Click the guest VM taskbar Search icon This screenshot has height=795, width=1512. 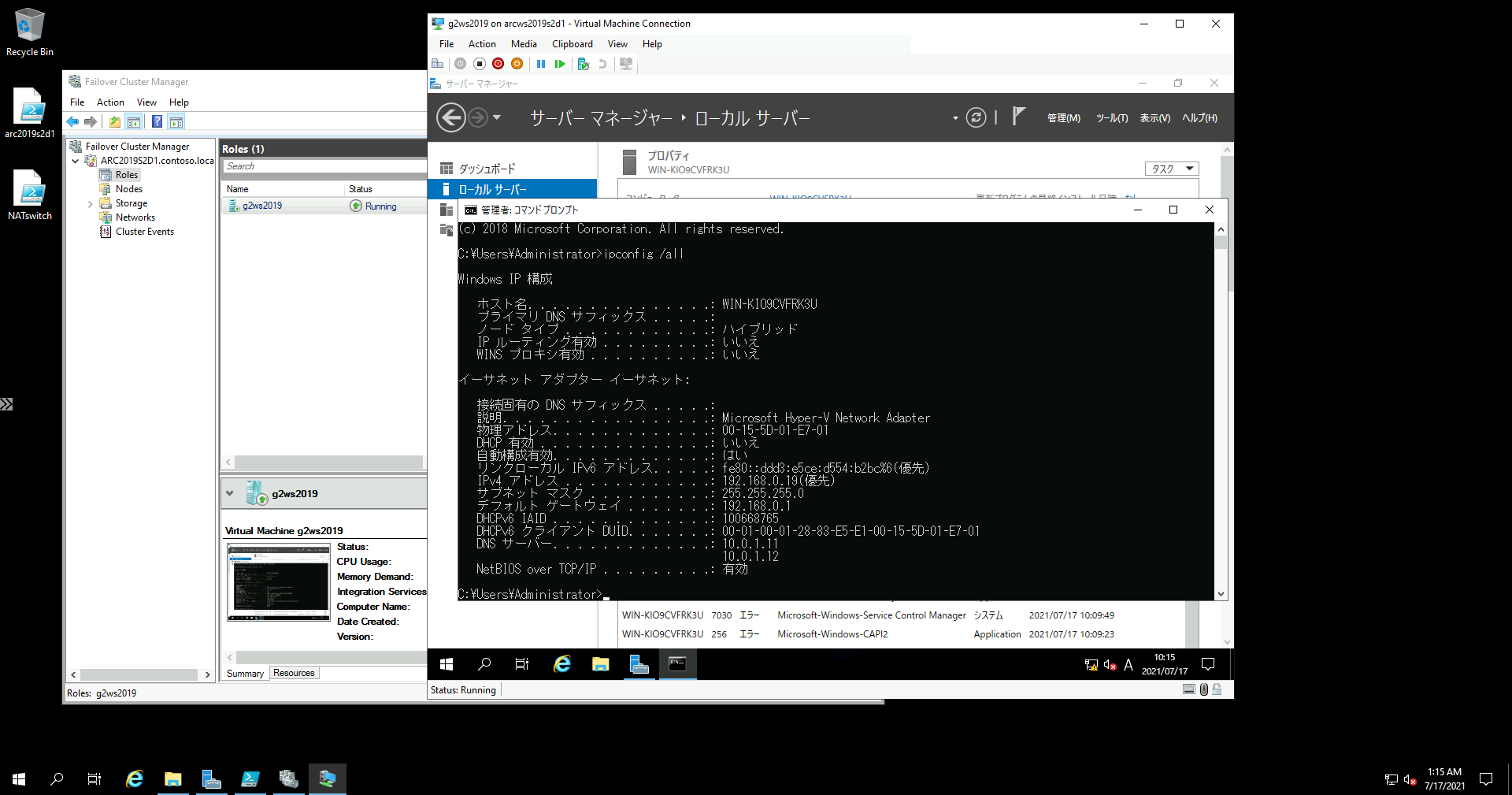tap(484, 664)
